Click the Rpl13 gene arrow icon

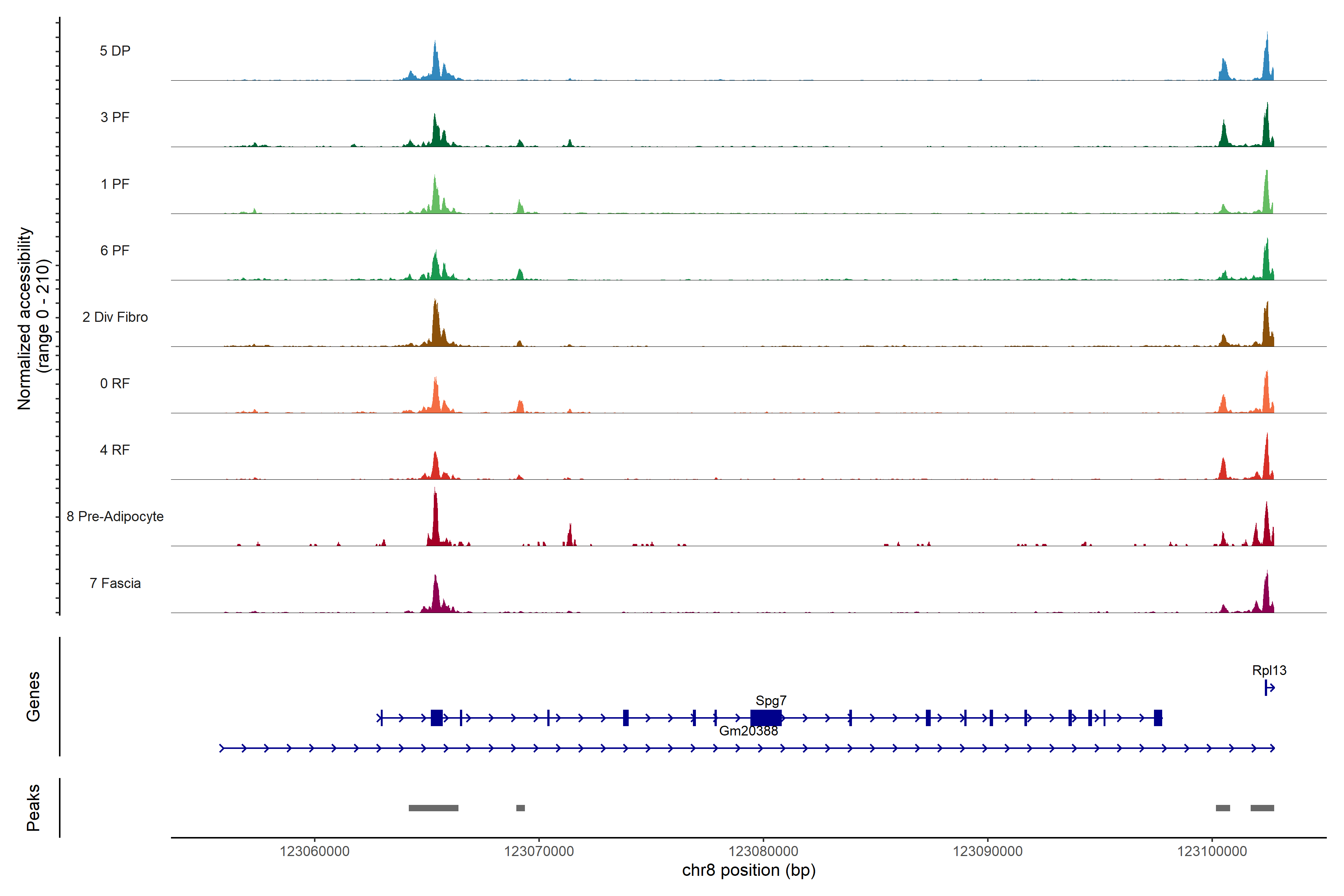[x=1269, y=687]
